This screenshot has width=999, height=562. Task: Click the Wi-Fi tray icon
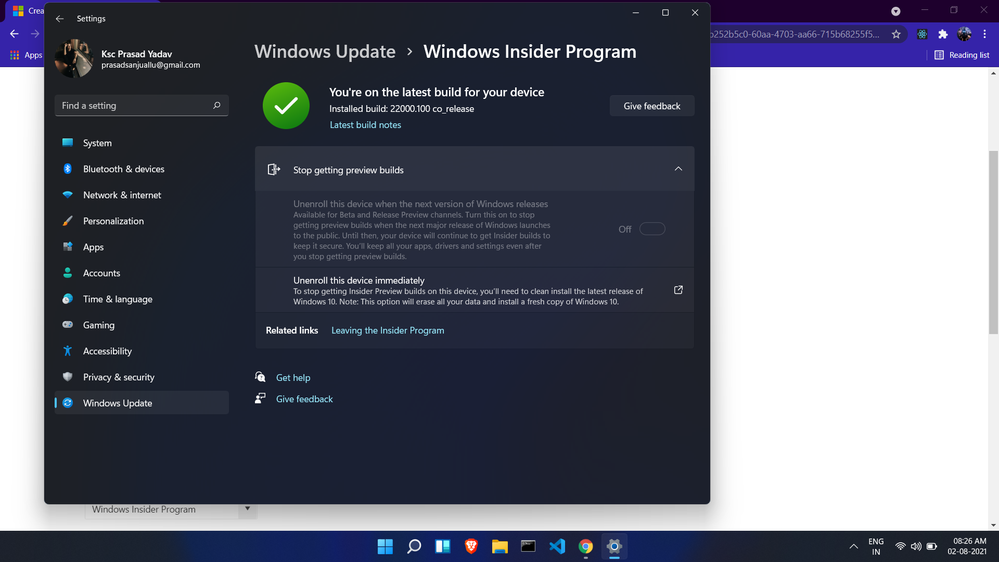(900, 547)
